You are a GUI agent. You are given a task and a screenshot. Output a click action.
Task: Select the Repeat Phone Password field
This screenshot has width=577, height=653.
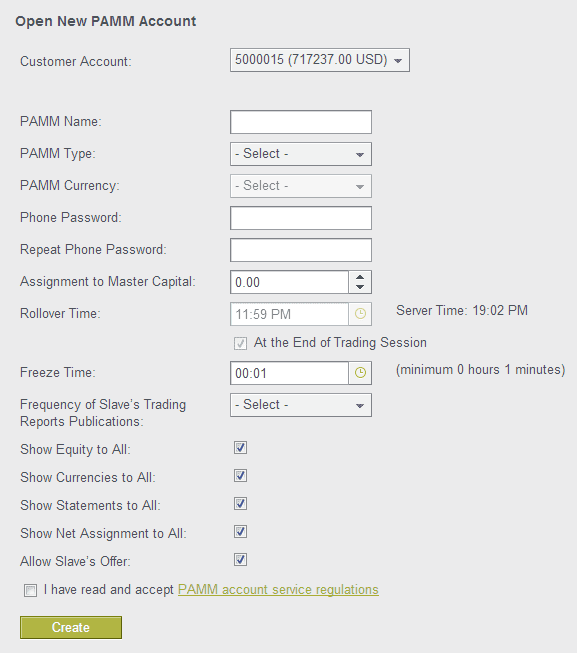point(301,250)
